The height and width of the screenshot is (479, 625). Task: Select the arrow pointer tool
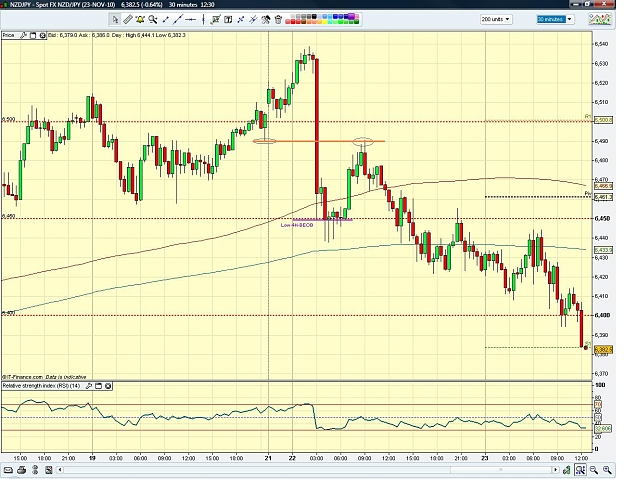click(116, 19)
